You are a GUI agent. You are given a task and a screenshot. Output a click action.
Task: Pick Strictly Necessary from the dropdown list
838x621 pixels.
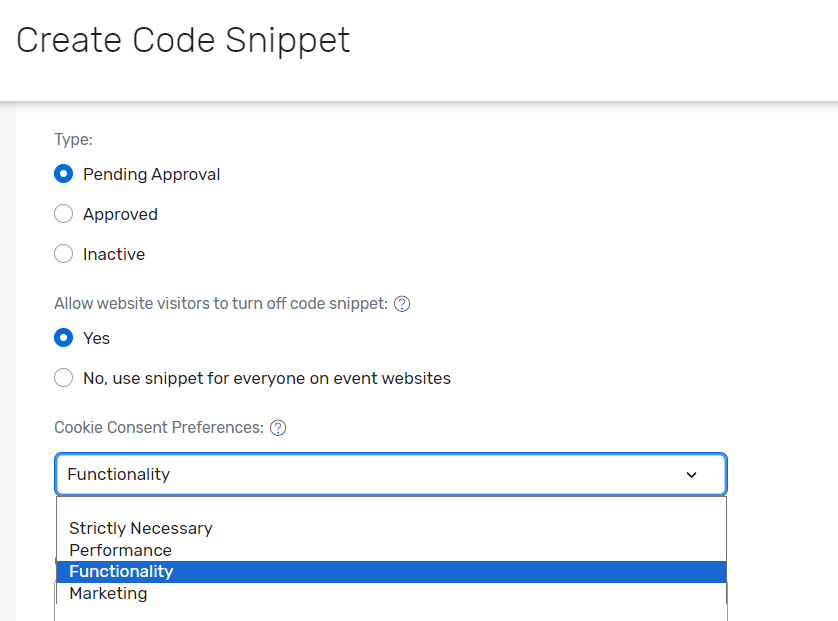point(141,528)
